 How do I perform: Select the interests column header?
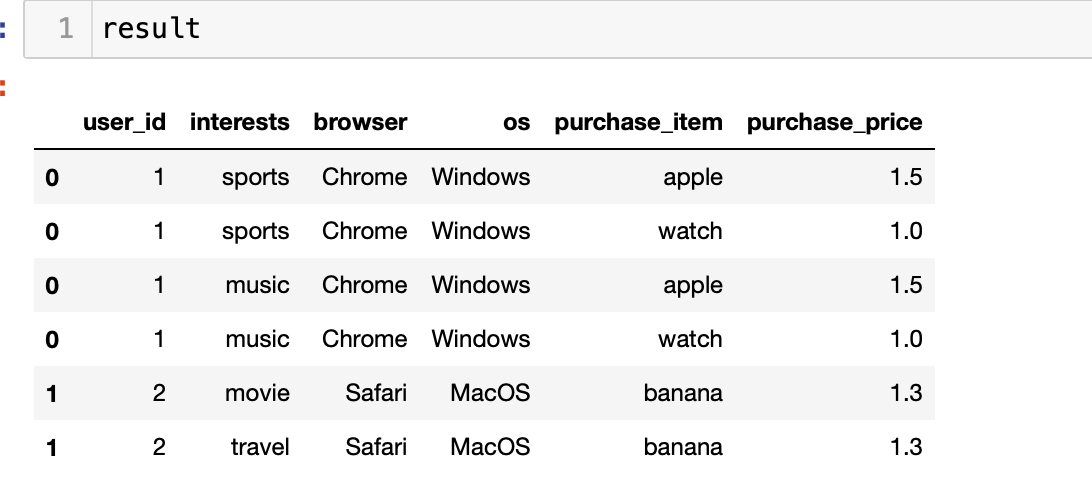[240, 123]
